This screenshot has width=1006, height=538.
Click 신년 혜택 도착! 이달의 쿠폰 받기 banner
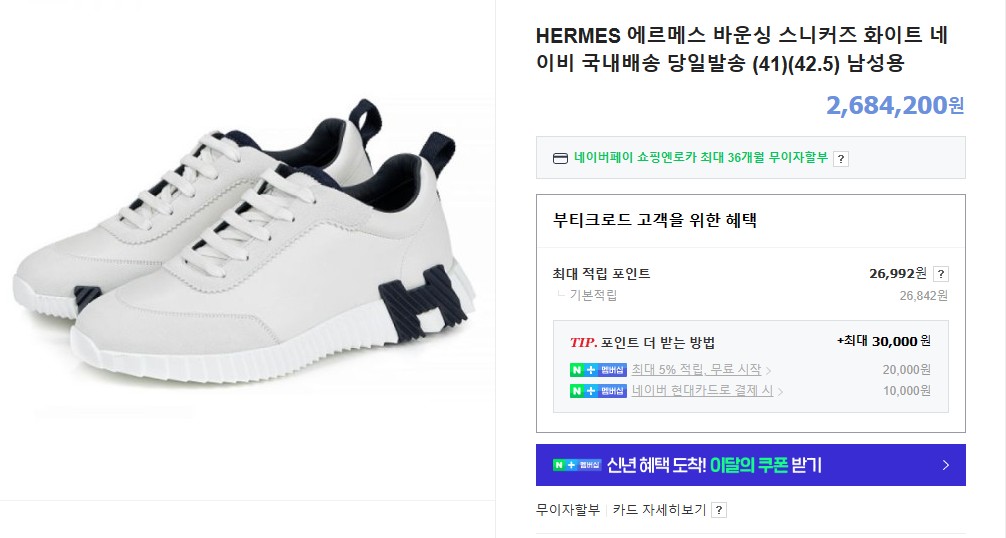(x=751, y=465)
